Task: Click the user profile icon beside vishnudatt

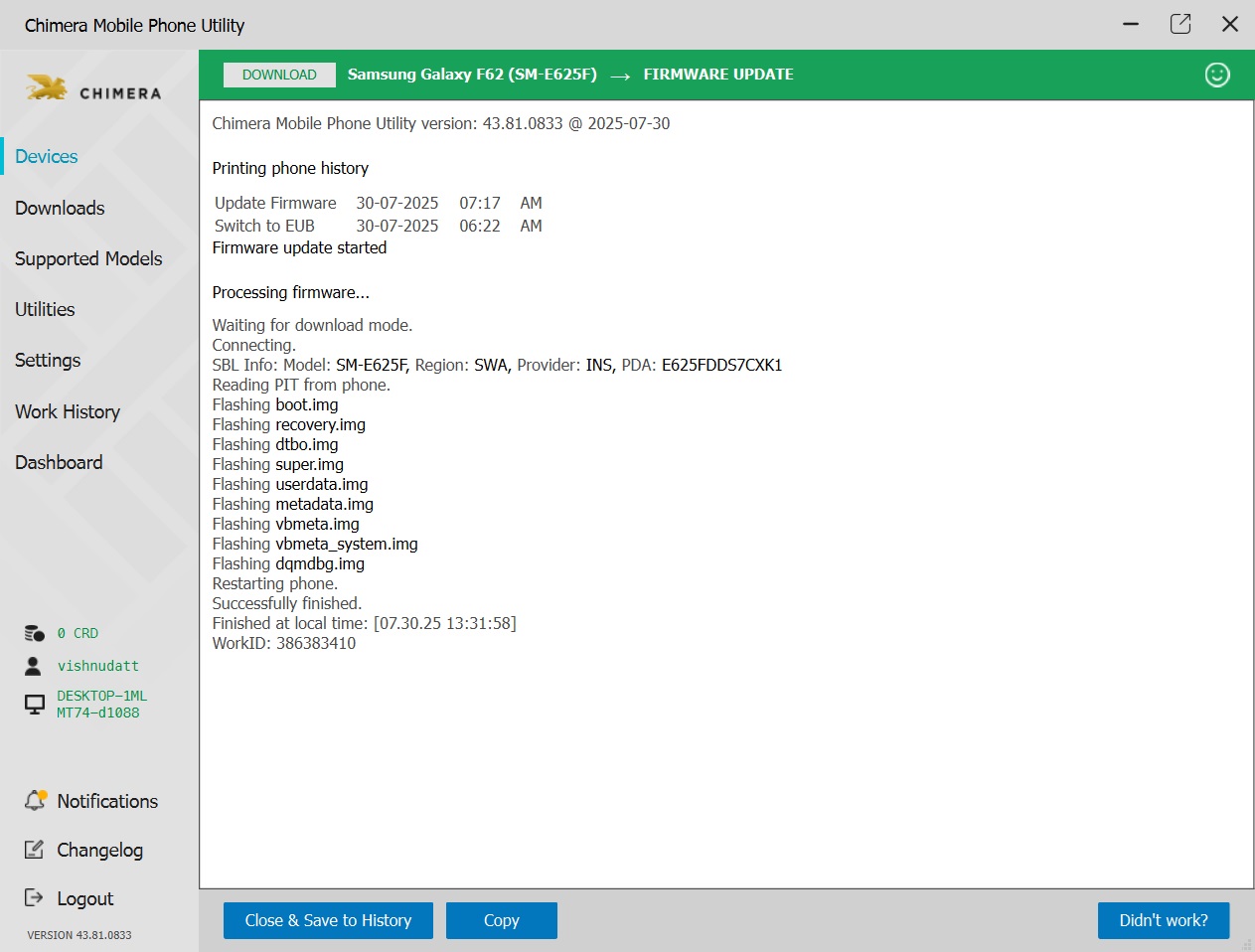Action: 34,666
